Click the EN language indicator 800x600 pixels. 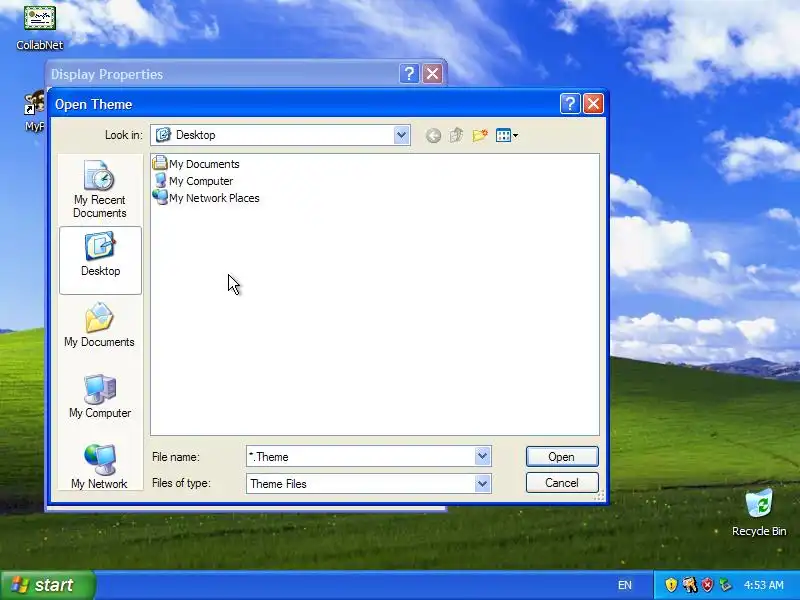(x=624, y=585)
